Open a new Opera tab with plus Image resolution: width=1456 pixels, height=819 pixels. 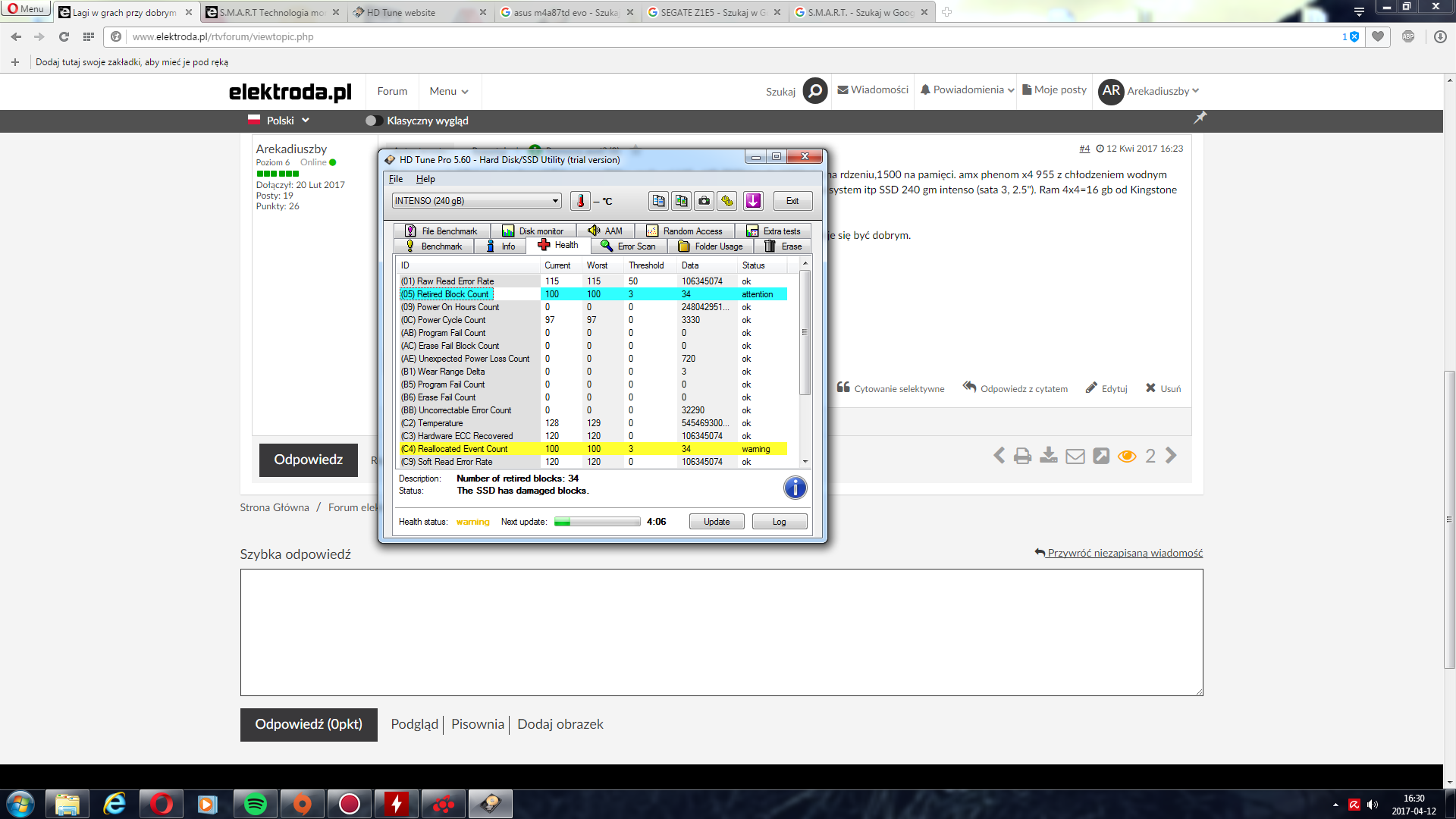946,12
